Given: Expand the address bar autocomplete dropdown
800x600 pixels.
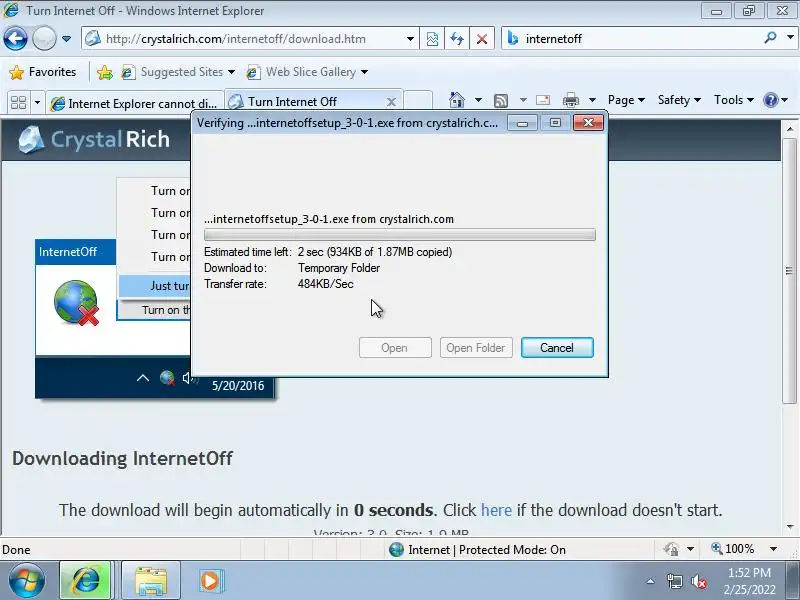Looking at the screenshot, I should pyautogui.click(x=410, y=39).
